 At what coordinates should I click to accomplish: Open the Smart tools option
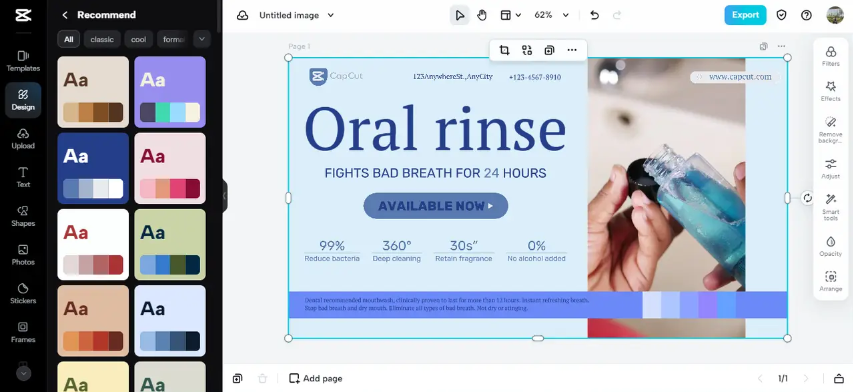830,207
